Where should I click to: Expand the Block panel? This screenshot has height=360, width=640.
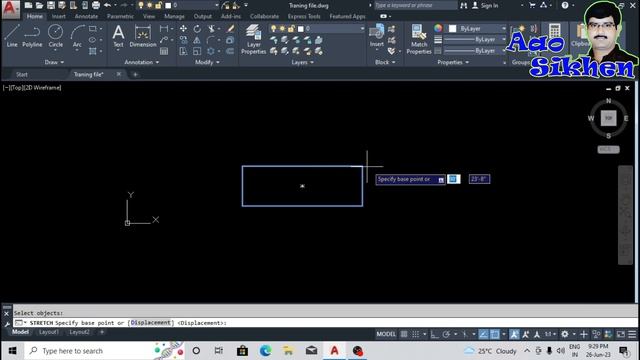[x=385, y=62]
